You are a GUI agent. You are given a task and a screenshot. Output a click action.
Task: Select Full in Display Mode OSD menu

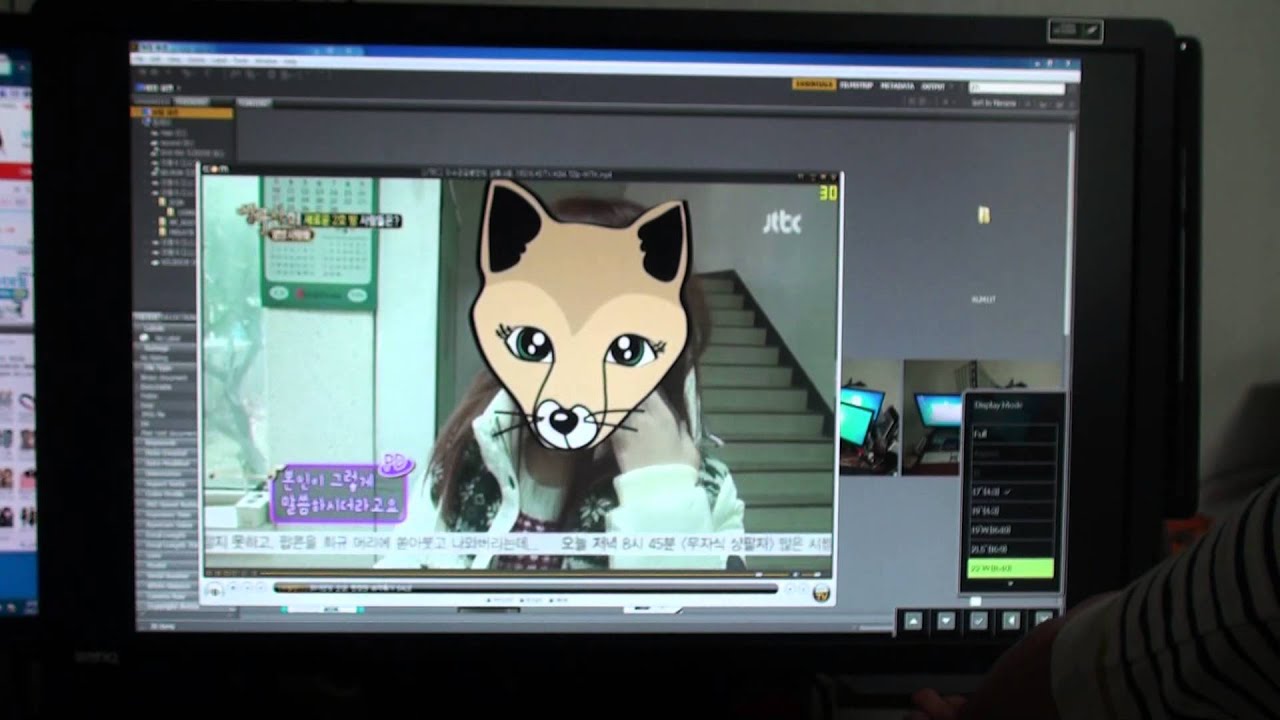click(1013, 434)
